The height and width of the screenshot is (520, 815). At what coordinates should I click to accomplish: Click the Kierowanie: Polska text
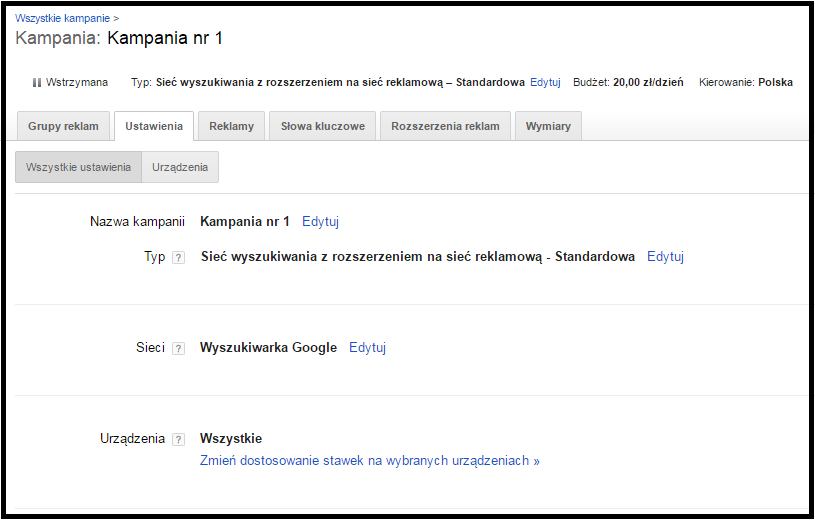tap(746, 82)
